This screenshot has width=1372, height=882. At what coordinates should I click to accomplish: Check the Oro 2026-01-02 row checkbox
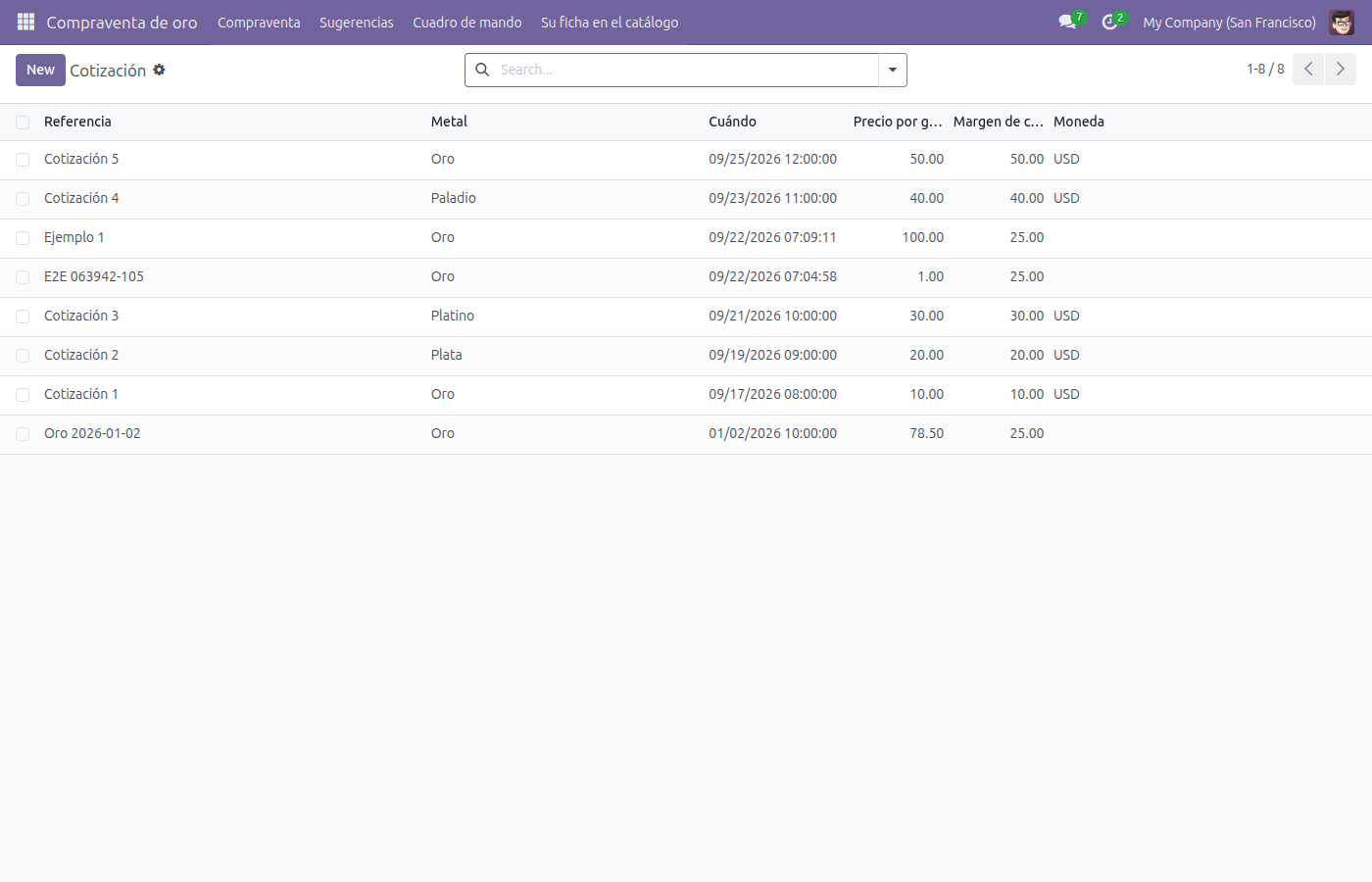tap(23, 434)
